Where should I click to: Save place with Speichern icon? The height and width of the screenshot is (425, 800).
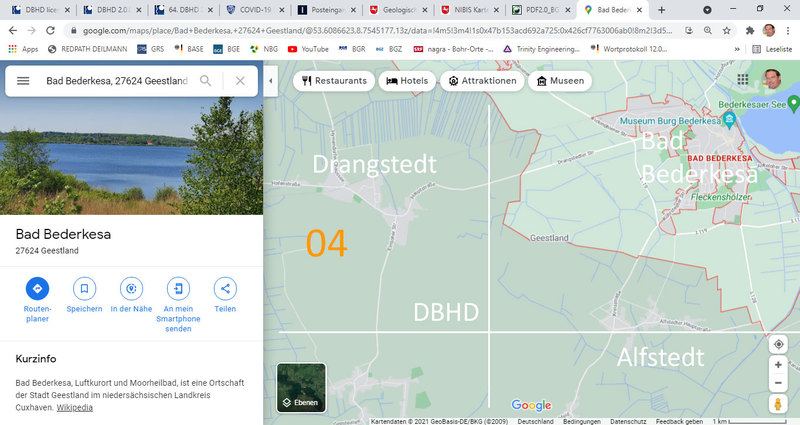(x=84, y=289)
